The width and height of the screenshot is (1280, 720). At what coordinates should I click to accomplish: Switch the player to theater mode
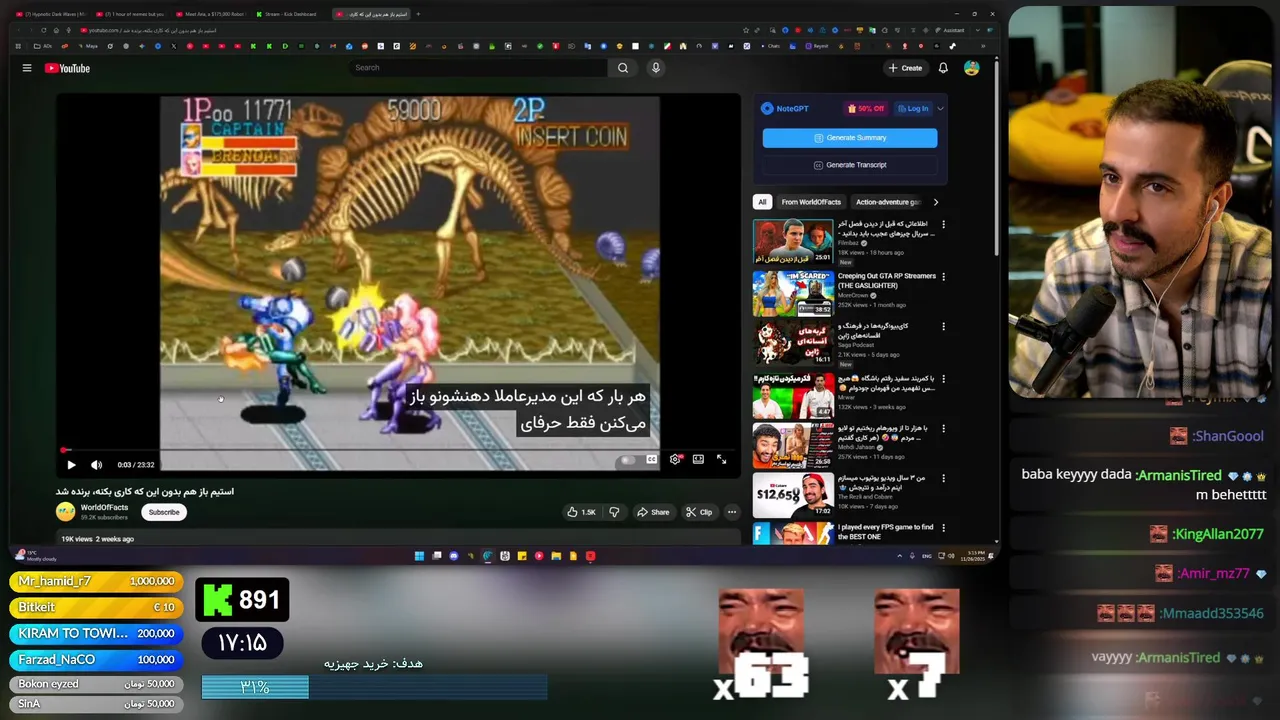[x=698, y=460]
